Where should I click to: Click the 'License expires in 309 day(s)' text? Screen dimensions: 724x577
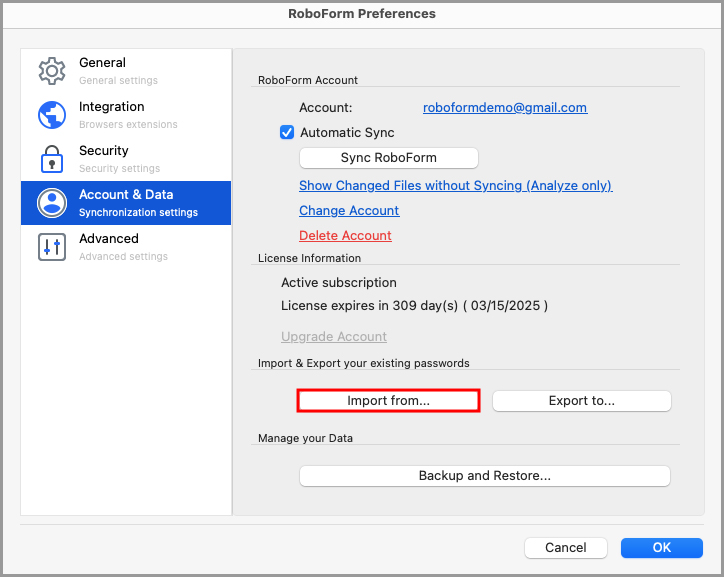pos(369,306)
